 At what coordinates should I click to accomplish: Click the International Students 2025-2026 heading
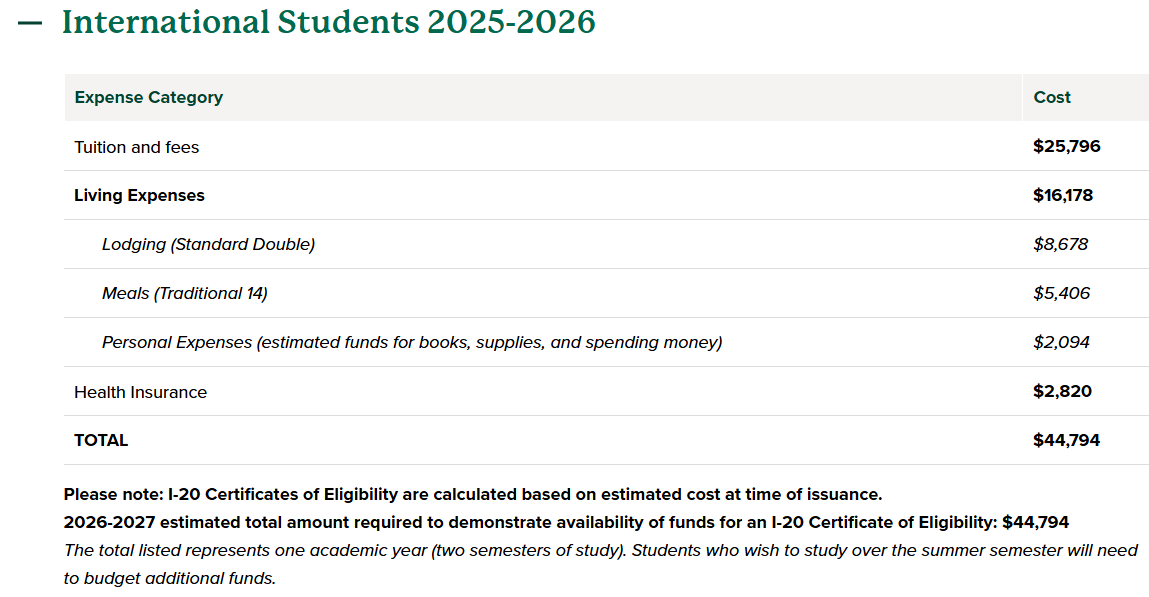click(328, 22)
